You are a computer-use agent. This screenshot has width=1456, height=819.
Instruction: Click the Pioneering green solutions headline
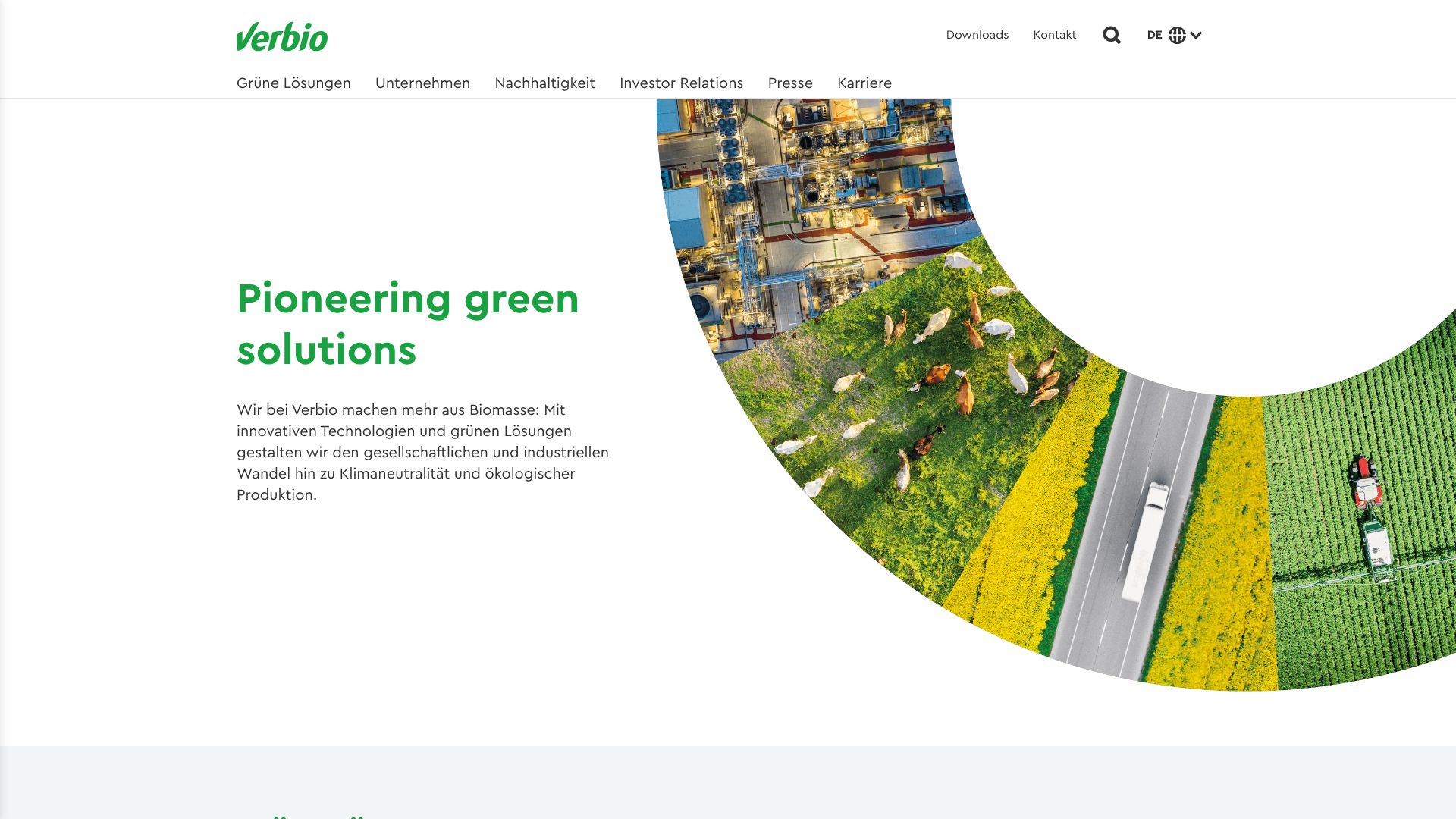407,324
